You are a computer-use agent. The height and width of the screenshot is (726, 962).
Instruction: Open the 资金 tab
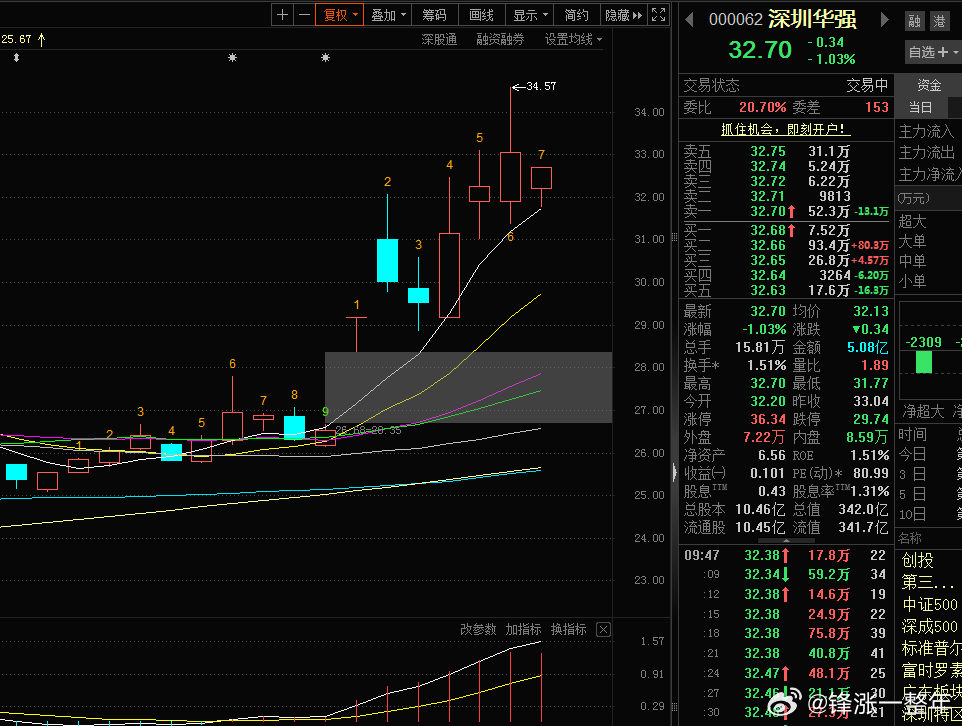tap(928, 85)
